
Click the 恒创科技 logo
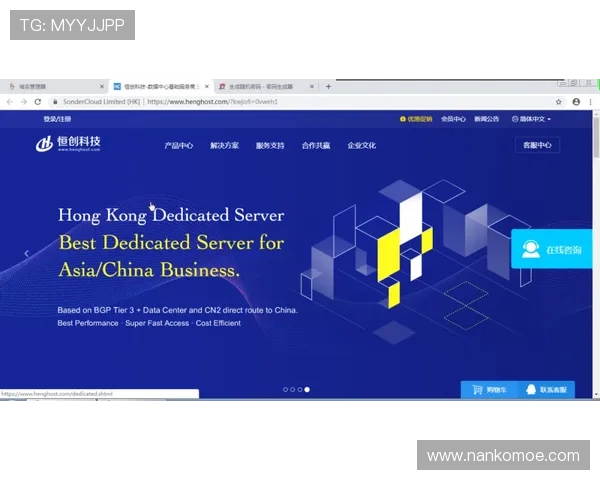(x=68, y=144)
